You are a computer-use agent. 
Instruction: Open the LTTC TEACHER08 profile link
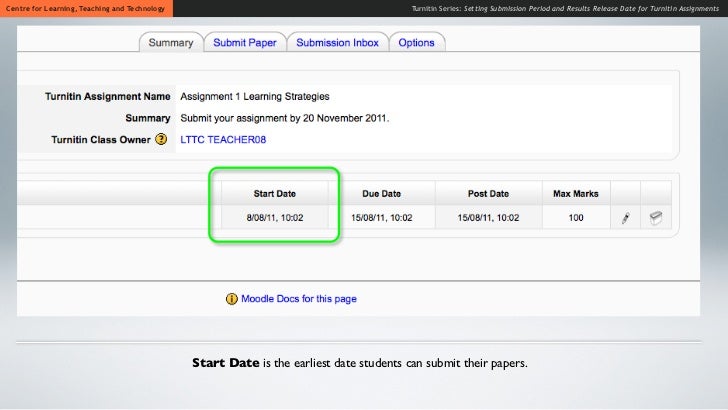point(223,140)
